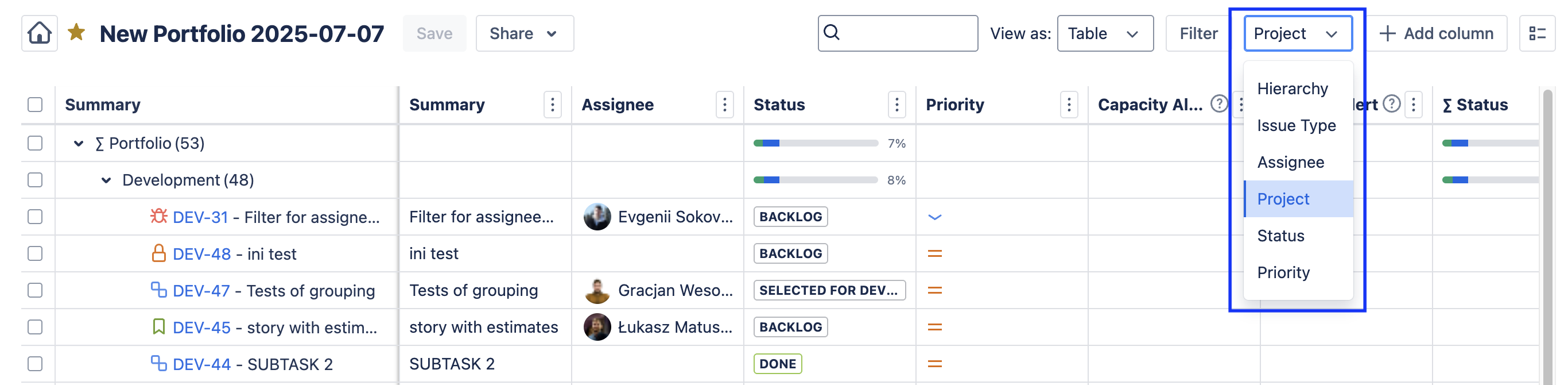Check the DEV-48 ini test row
The width and height of the screenshot is (1568, 385).
pos(36,253)
